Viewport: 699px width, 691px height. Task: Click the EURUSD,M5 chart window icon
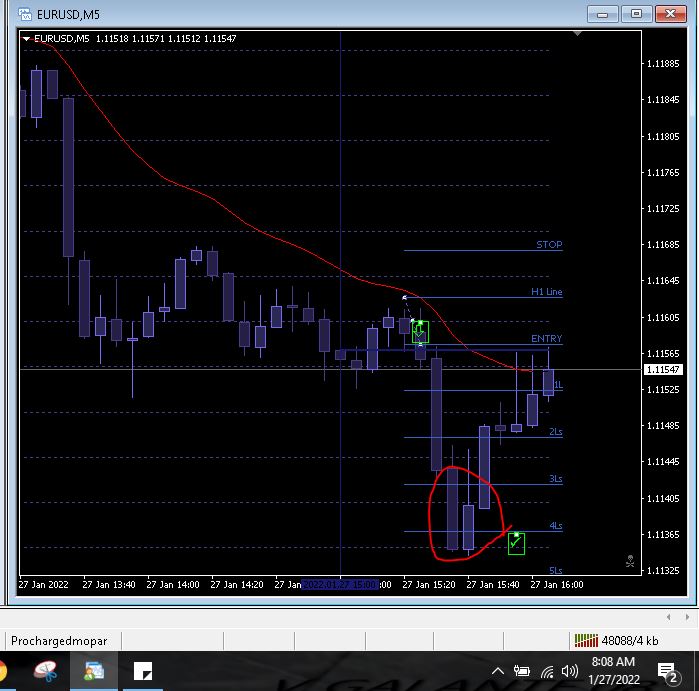click(x=25, y=14)
